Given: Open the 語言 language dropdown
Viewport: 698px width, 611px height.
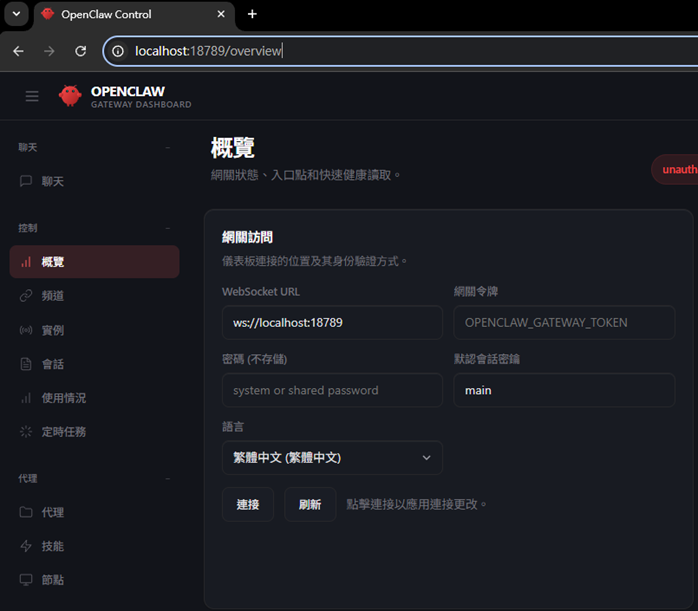Looking at the screenshot, I should pyautogui.click(x=331, y=458).
